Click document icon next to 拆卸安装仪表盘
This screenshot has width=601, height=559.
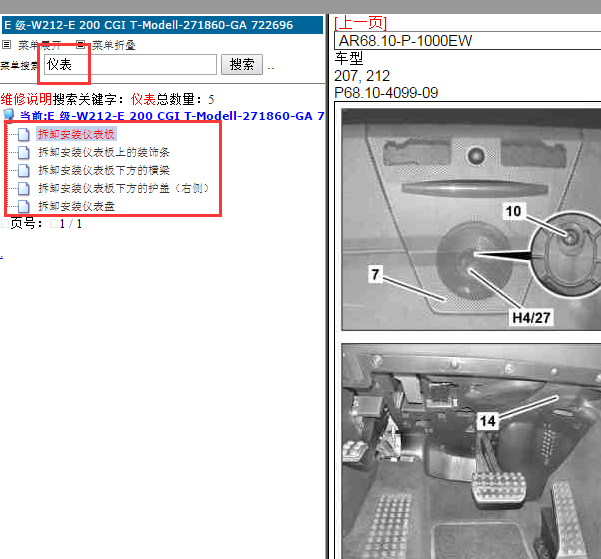[24, 207]
